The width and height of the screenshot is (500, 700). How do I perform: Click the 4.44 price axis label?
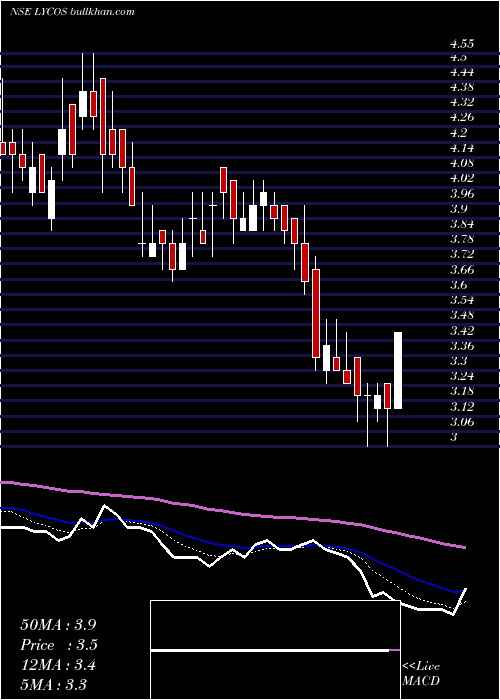coord(462,72)
